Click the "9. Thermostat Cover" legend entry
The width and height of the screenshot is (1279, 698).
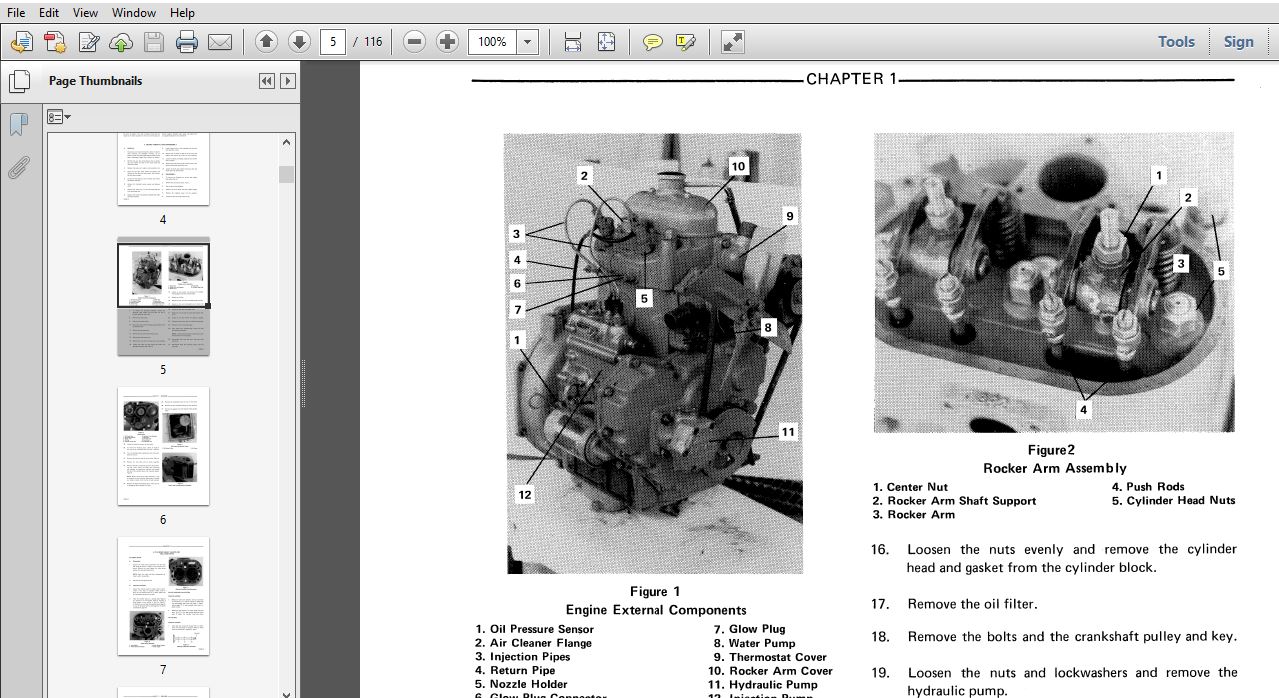click(770, 657)
